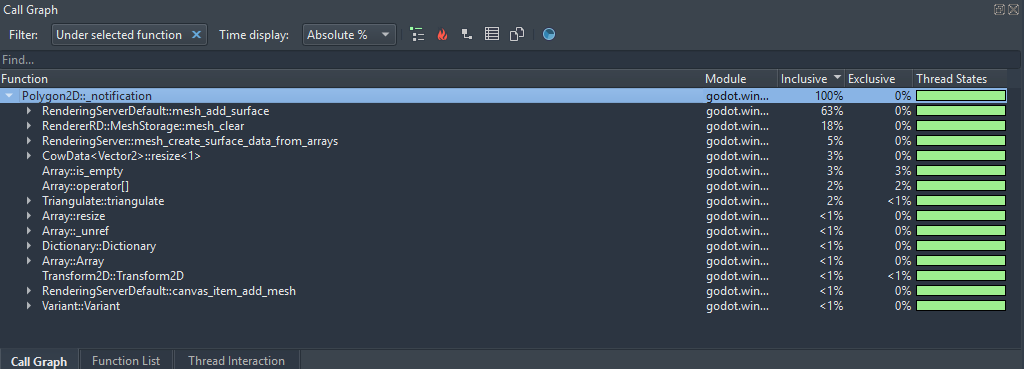Image resolution: width=1024 pixels, height=369 pixels.
Task: Sort by the Exclusive column header
Action: (x=878, y=78)
